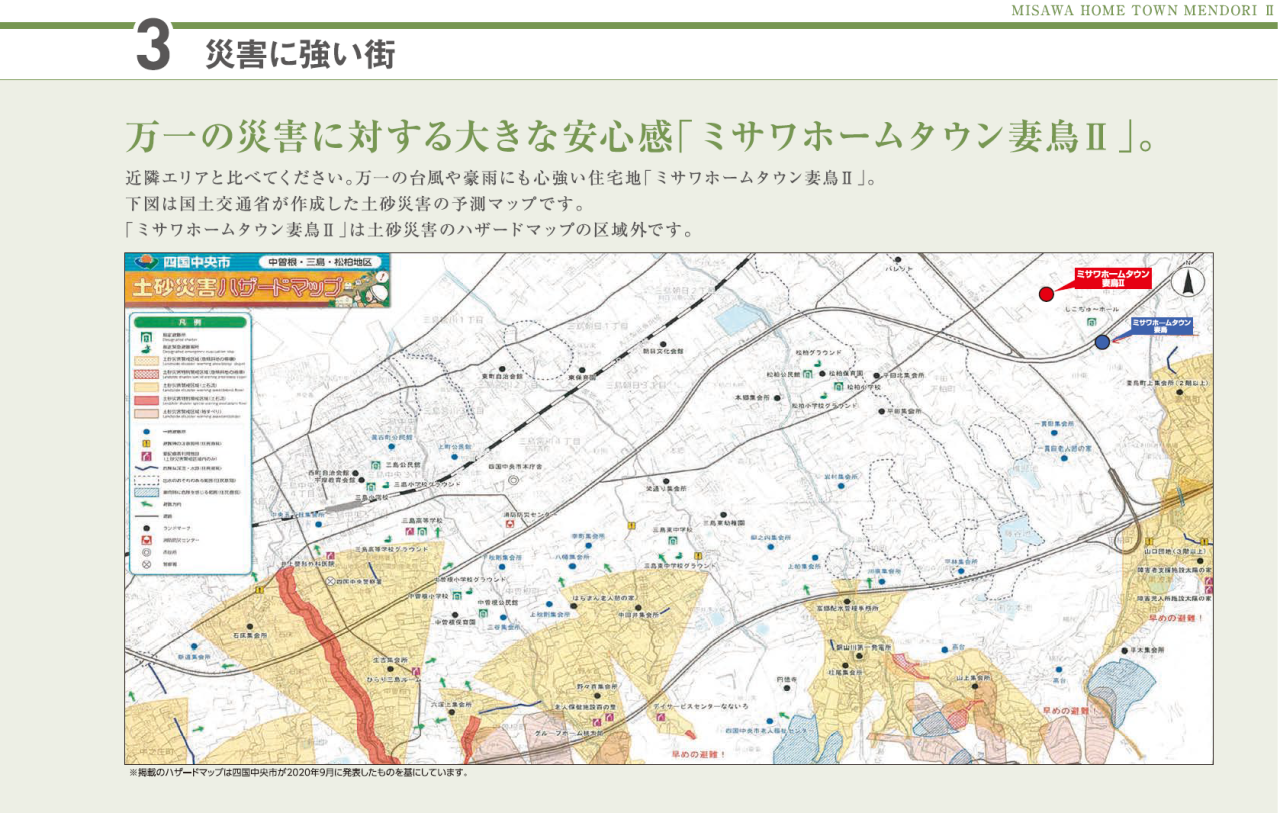Click the 三島東中学校 label on the map
1280x813 pixels.
(x=672, y=530)
